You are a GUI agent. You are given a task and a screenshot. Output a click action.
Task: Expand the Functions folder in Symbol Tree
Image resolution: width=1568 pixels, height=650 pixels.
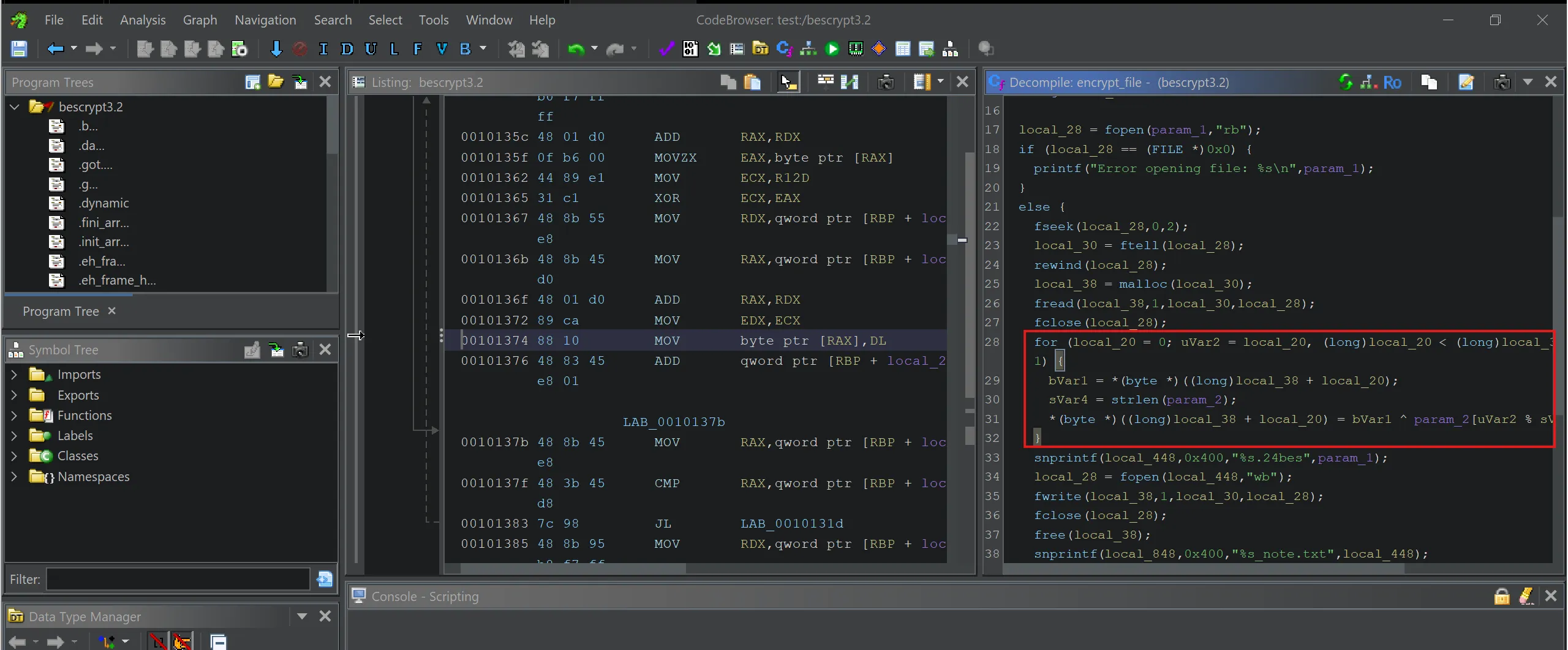coord(14,416)
